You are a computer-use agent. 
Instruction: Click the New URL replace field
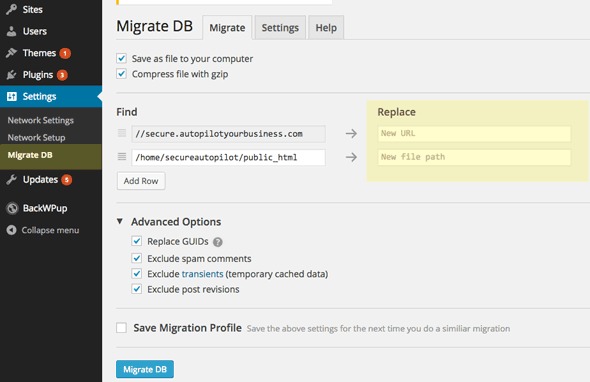(474, 134)
